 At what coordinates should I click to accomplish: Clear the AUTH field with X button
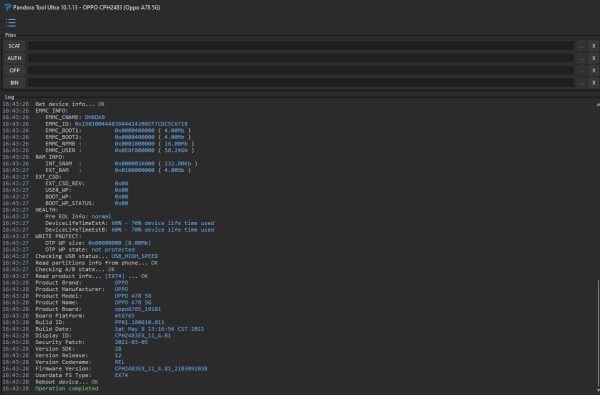click(x=593, y=58)
